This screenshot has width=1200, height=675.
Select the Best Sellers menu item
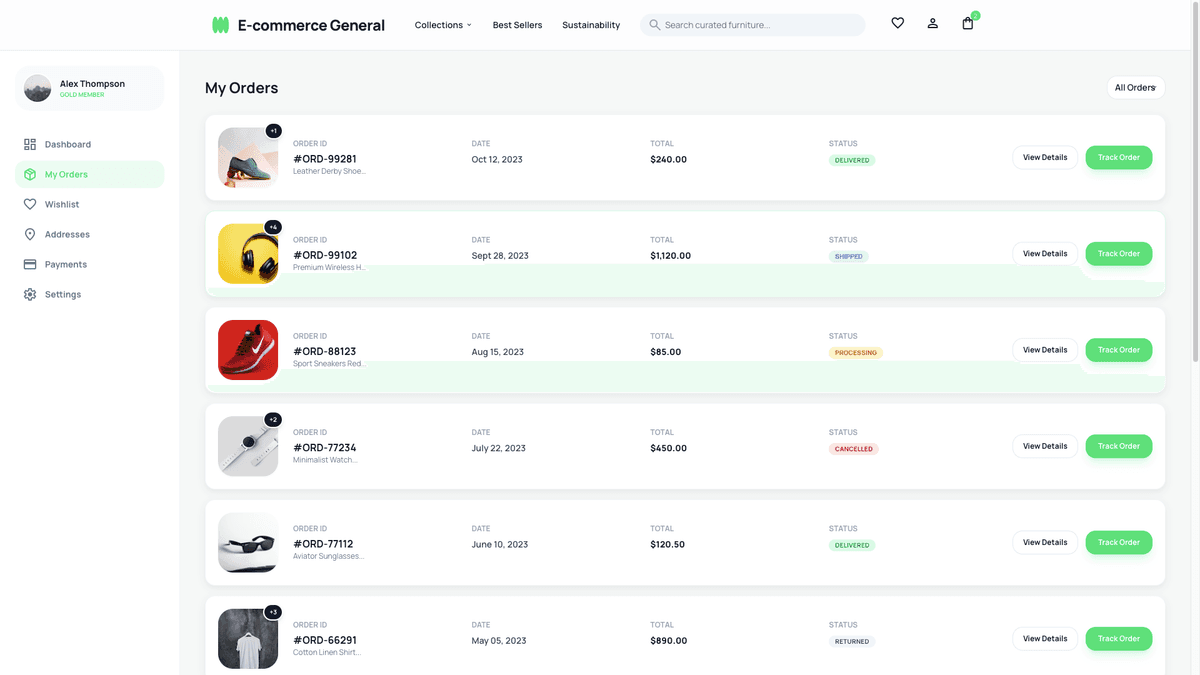tap(517, 24)
